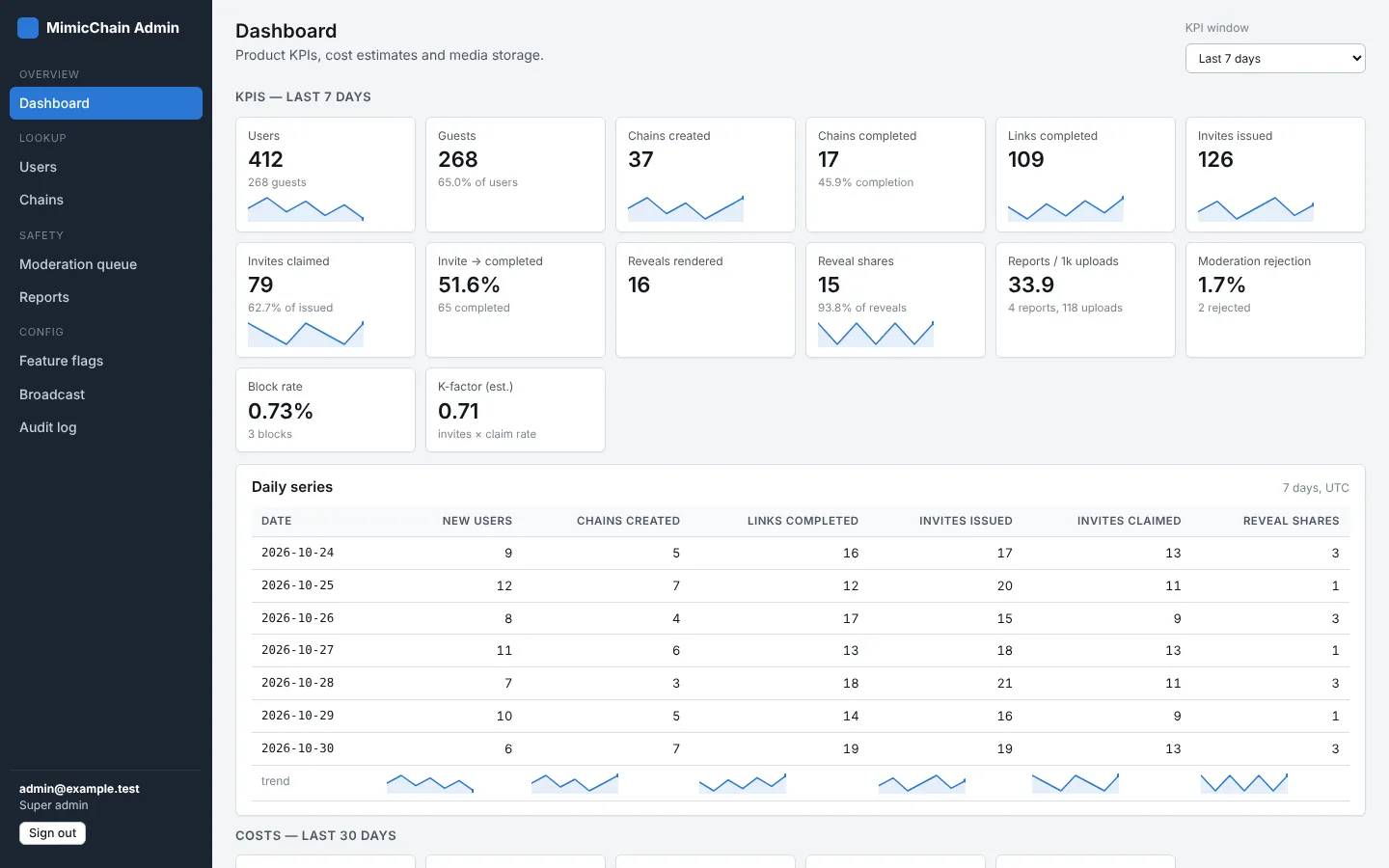Select the K-factor (est.) card

click(515, 410)
